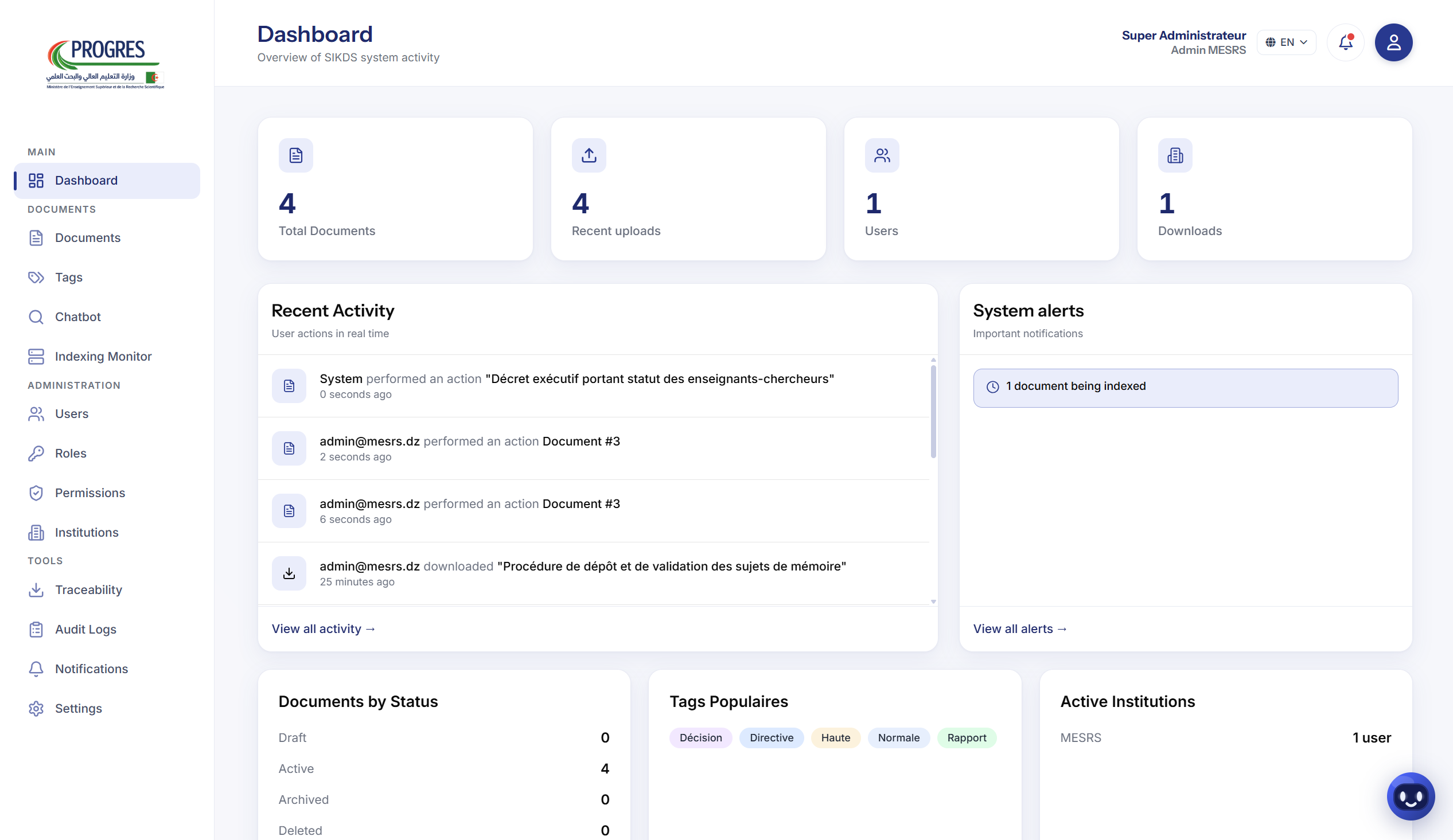The image size is (1453, 840).
Task: Click the clock icon in indexing alert
Action: [x=992, y=387]
